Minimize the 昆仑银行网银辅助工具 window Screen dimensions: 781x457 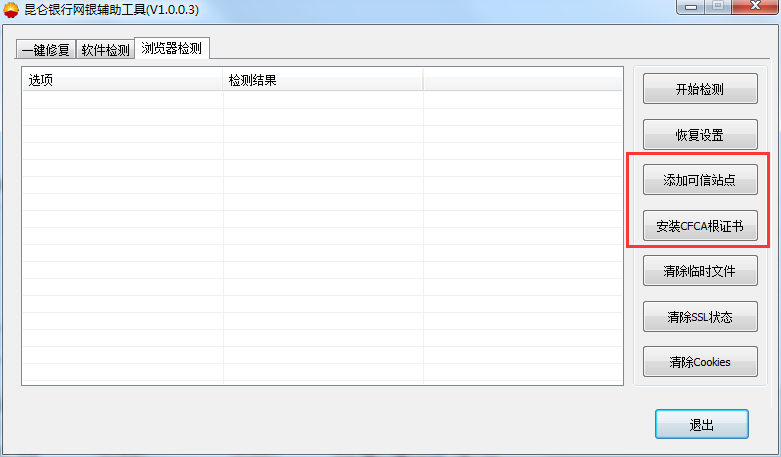[691, 6]
